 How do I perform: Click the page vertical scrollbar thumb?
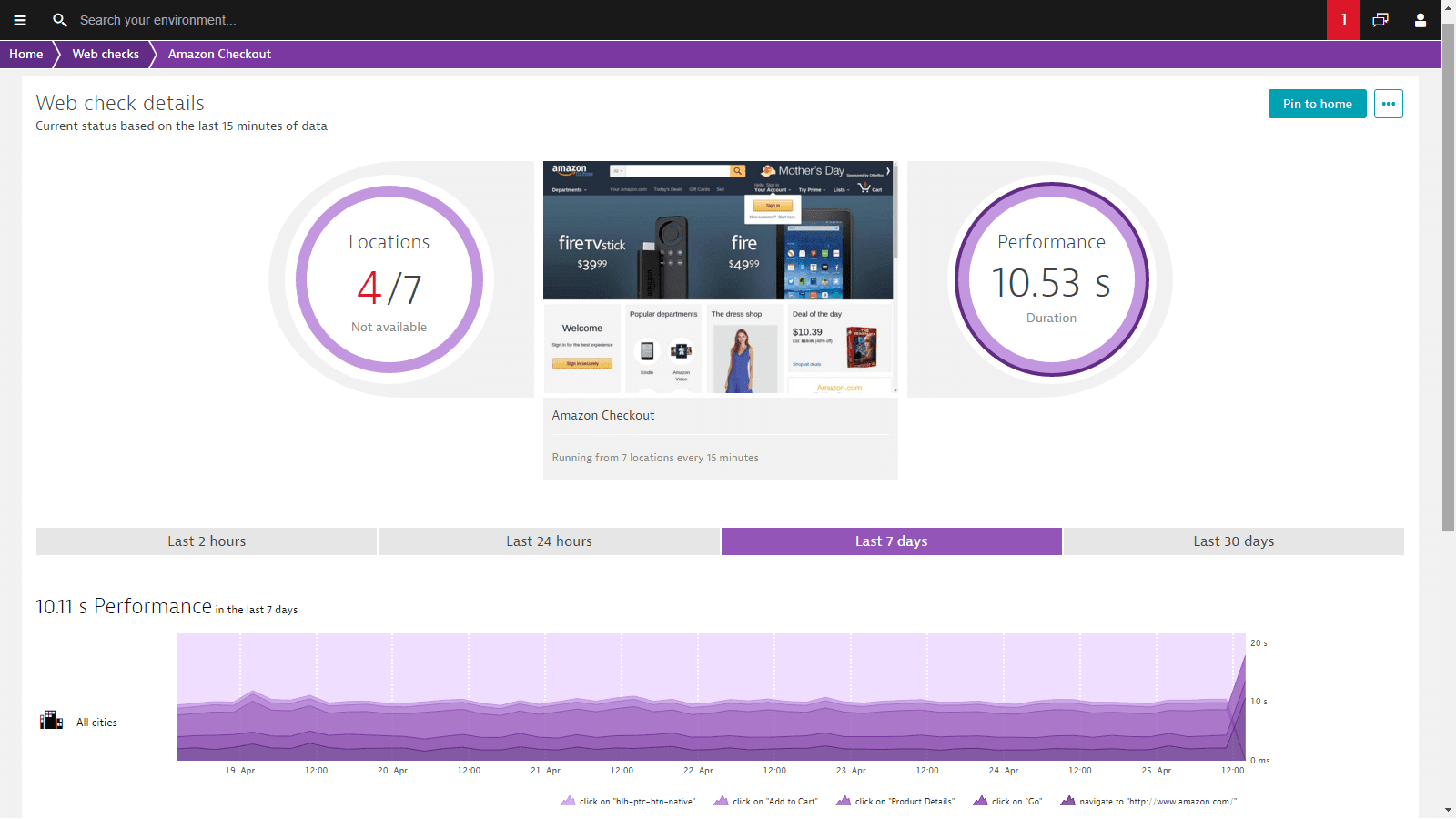tap(1448, 278)
